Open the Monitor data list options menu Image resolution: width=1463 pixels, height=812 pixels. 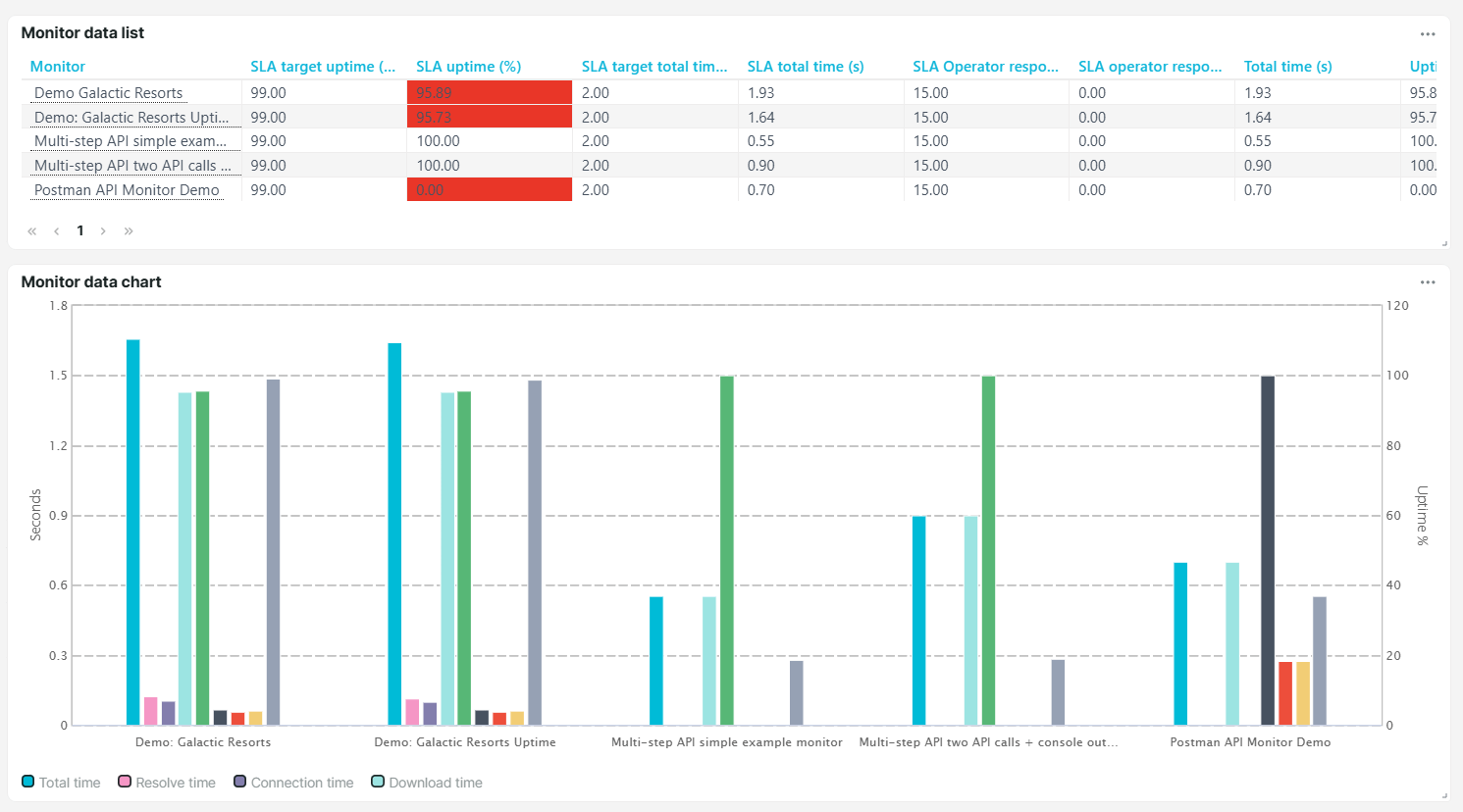(1427, 34)
